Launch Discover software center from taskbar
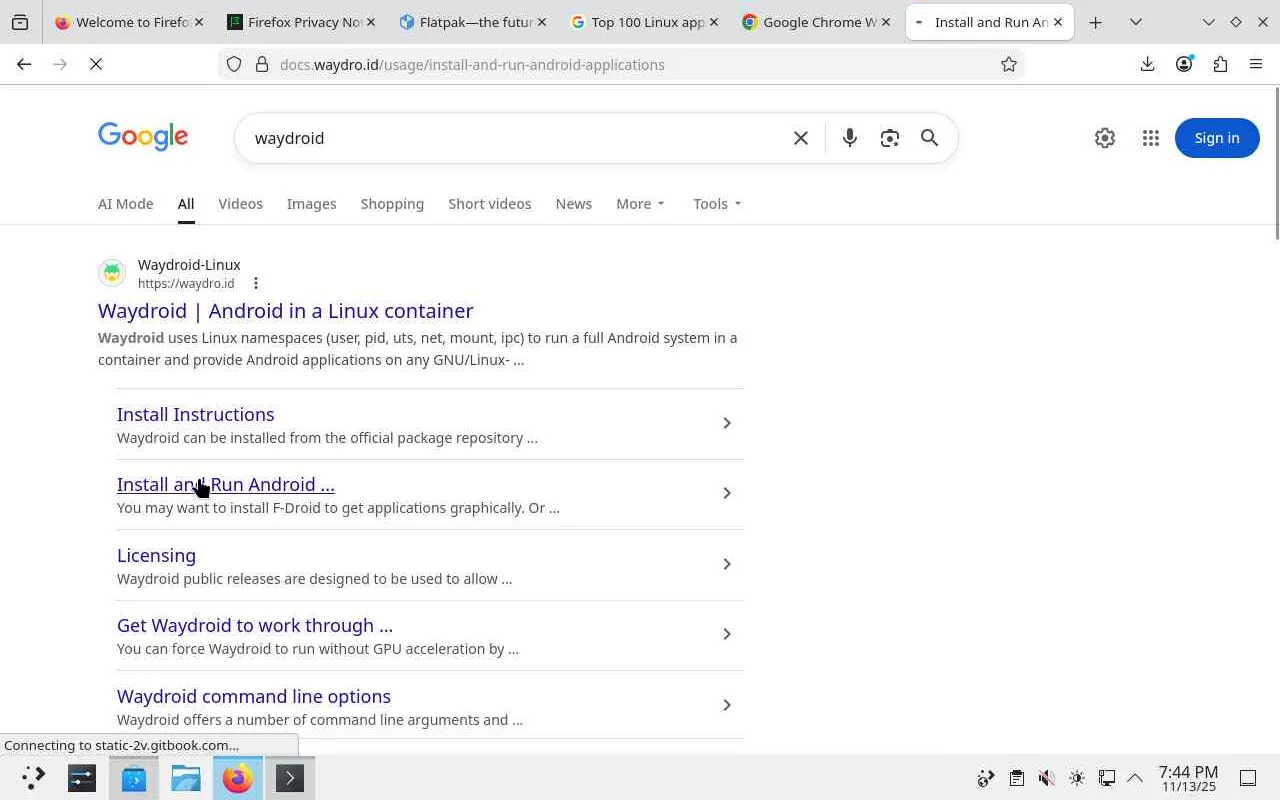Viewport: 1280px width, 800px height. [134, 778]
